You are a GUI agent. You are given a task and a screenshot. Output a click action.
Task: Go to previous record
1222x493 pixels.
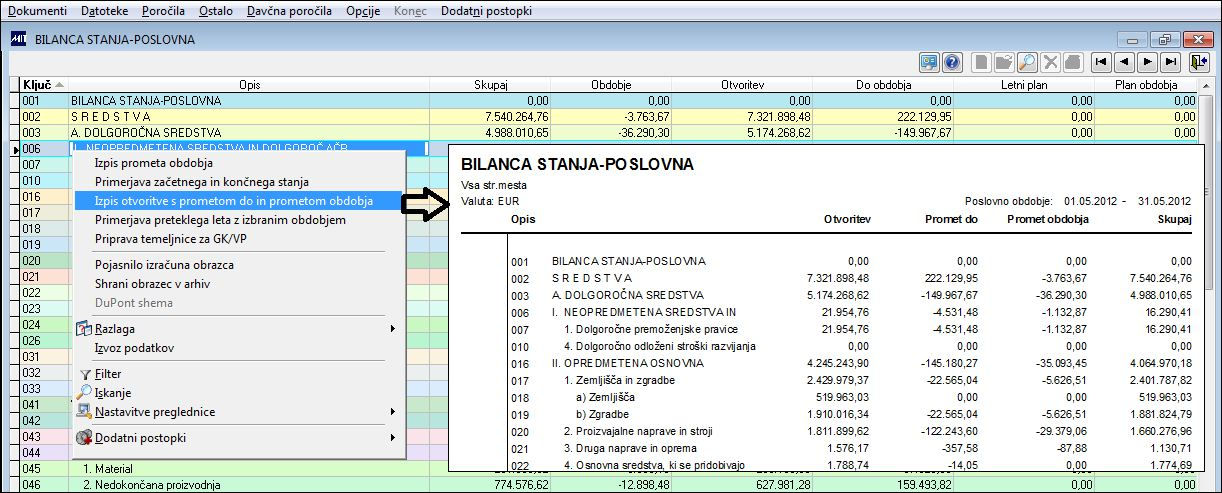click(1124, 62)
